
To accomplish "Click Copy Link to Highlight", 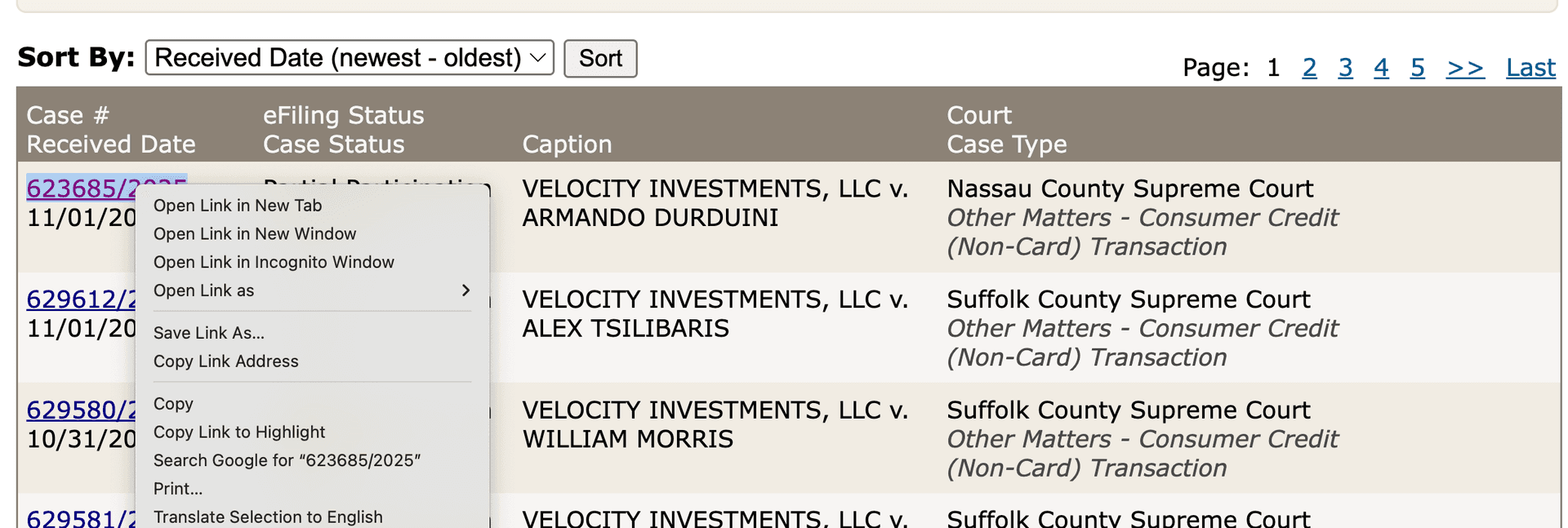I will [x=238, y=432].
